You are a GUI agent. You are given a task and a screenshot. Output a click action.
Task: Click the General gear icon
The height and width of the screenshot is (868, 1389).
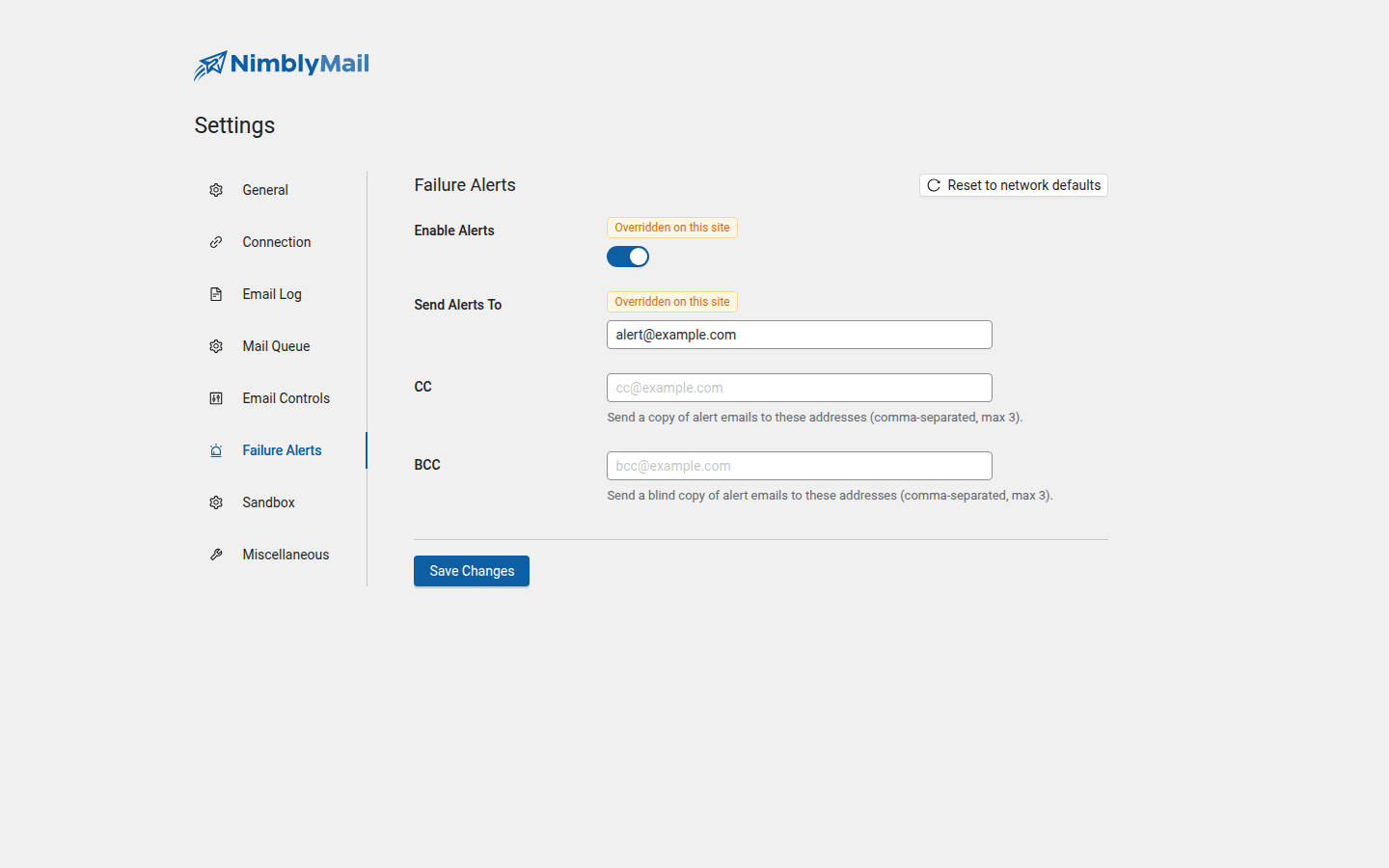[x=216, y=190]
